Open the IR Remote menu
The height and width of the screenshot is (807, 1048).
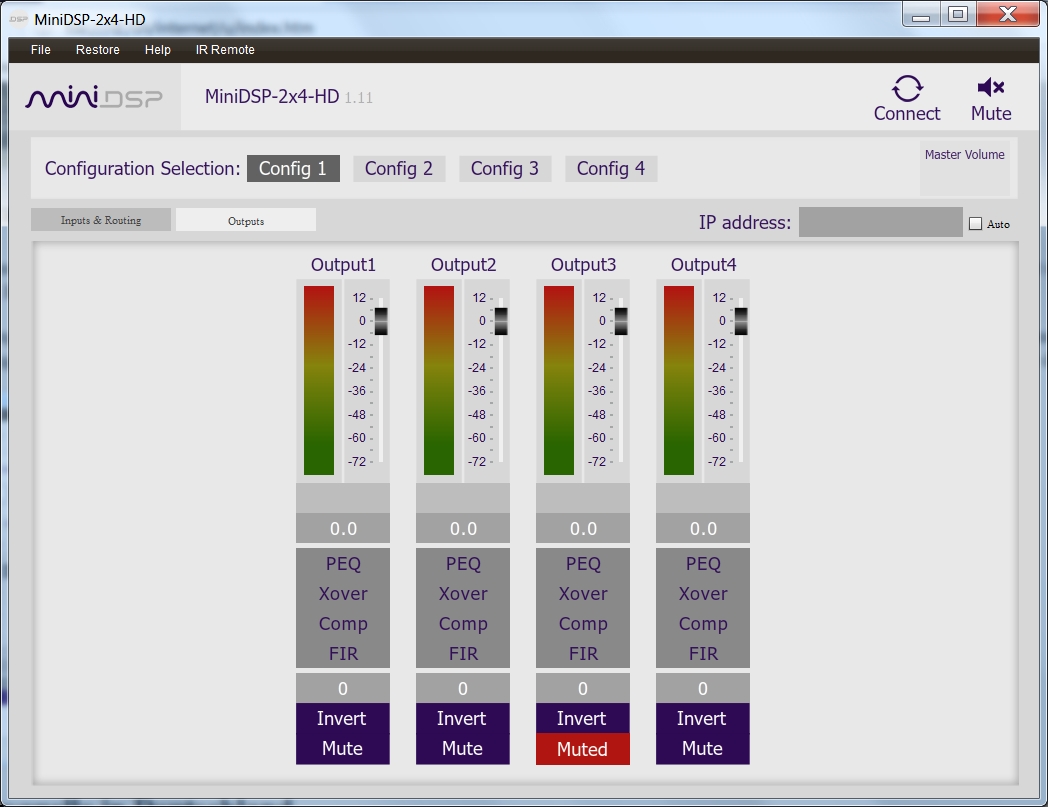pyautogui.click(x=225, y=49)
